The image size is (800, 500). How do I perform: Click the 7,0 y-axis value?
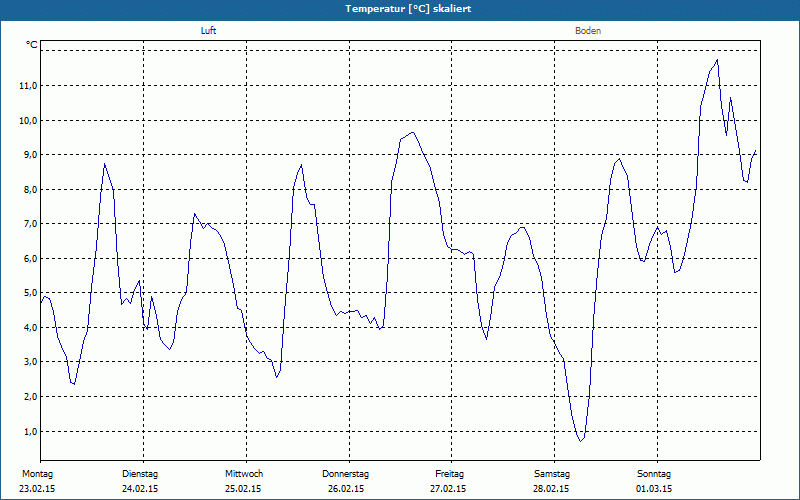pos(29,224)
